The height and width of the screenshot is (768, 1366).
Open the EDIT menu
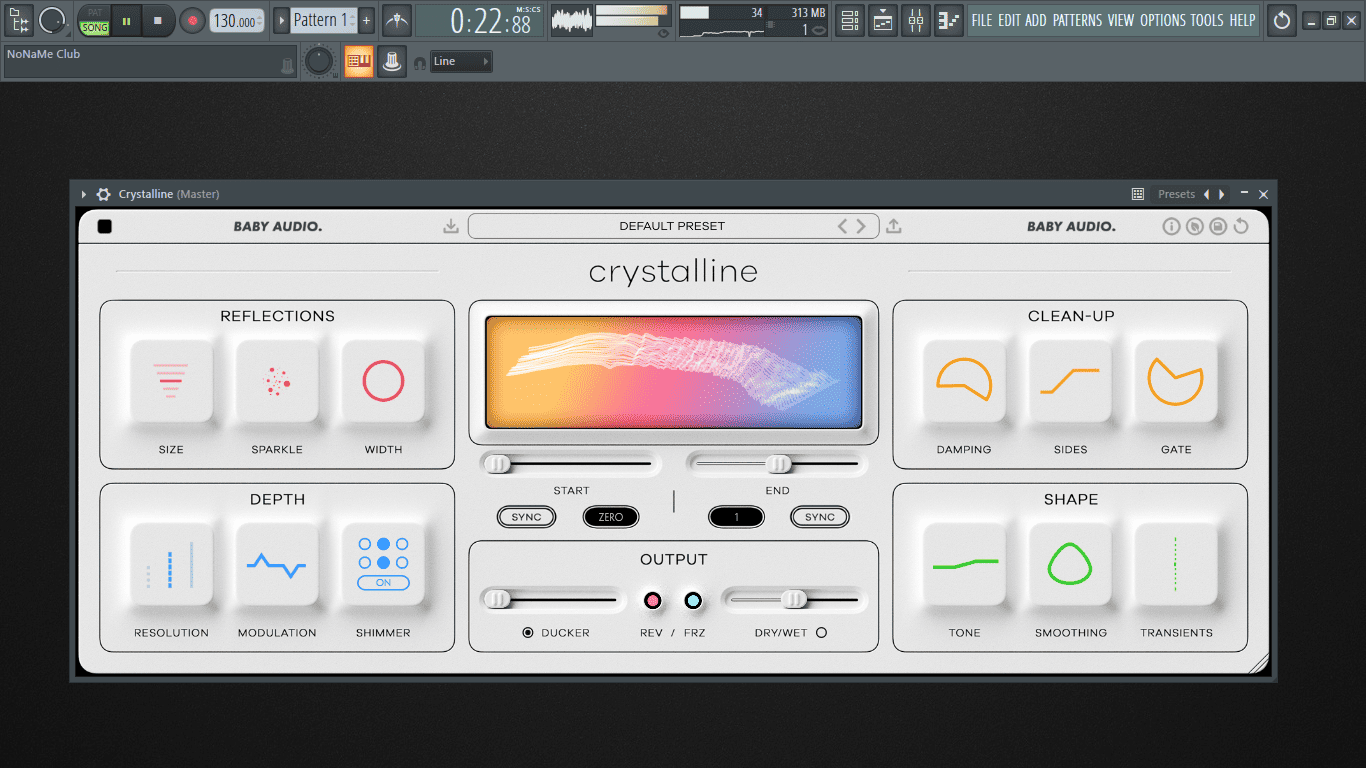[1009, 20]
